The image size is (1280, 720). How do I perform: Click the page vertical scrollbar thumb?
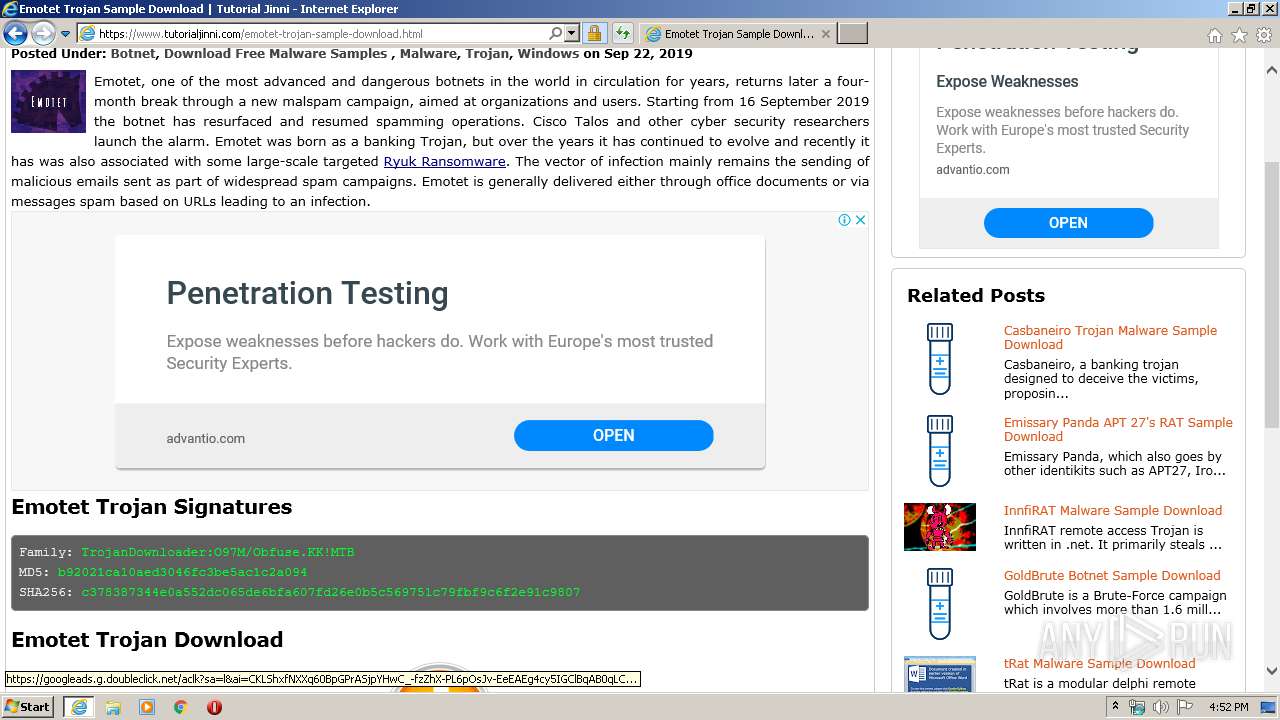click(1272, 293)
